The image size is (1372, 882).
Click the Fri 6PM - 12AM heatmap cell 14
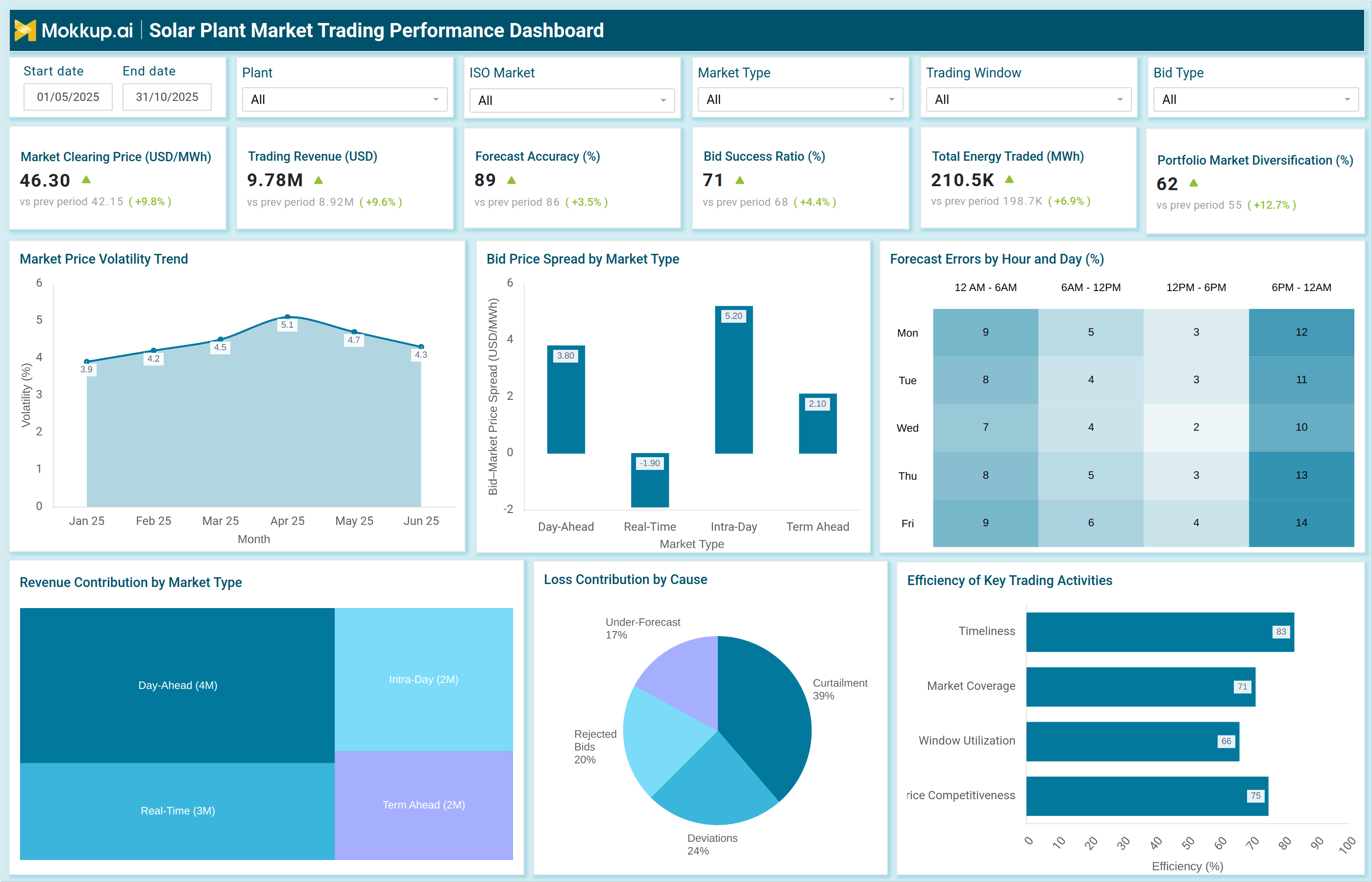tap(1301, 523)
